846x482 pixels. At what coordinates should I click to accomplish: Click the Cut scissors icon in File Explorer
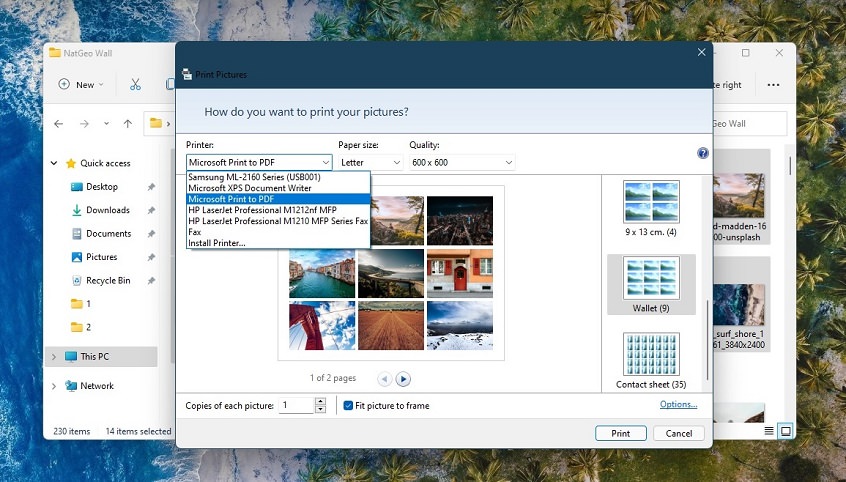click(135, 85)
